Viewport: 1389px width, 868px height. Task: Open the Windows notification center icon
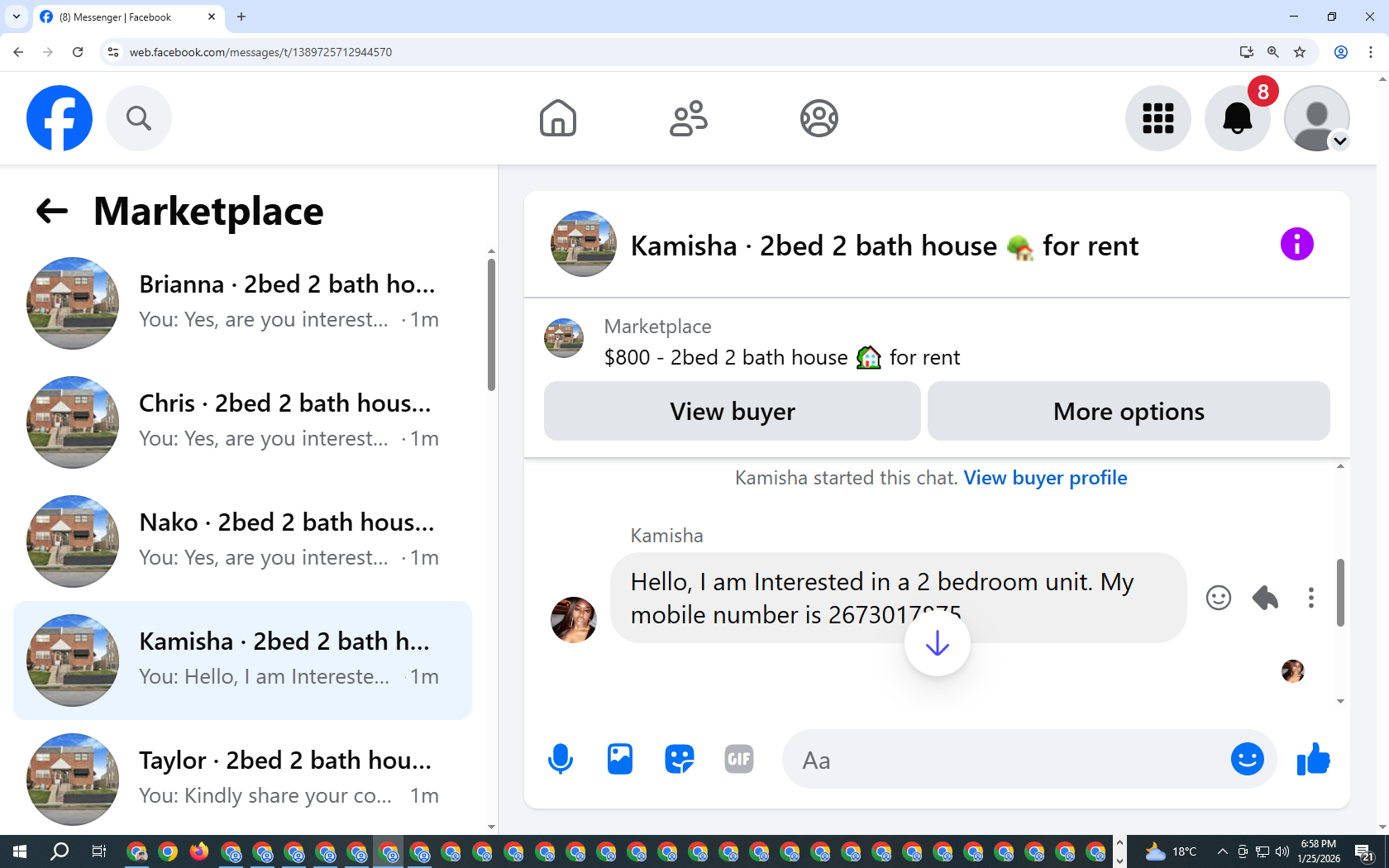(1365, 851)
